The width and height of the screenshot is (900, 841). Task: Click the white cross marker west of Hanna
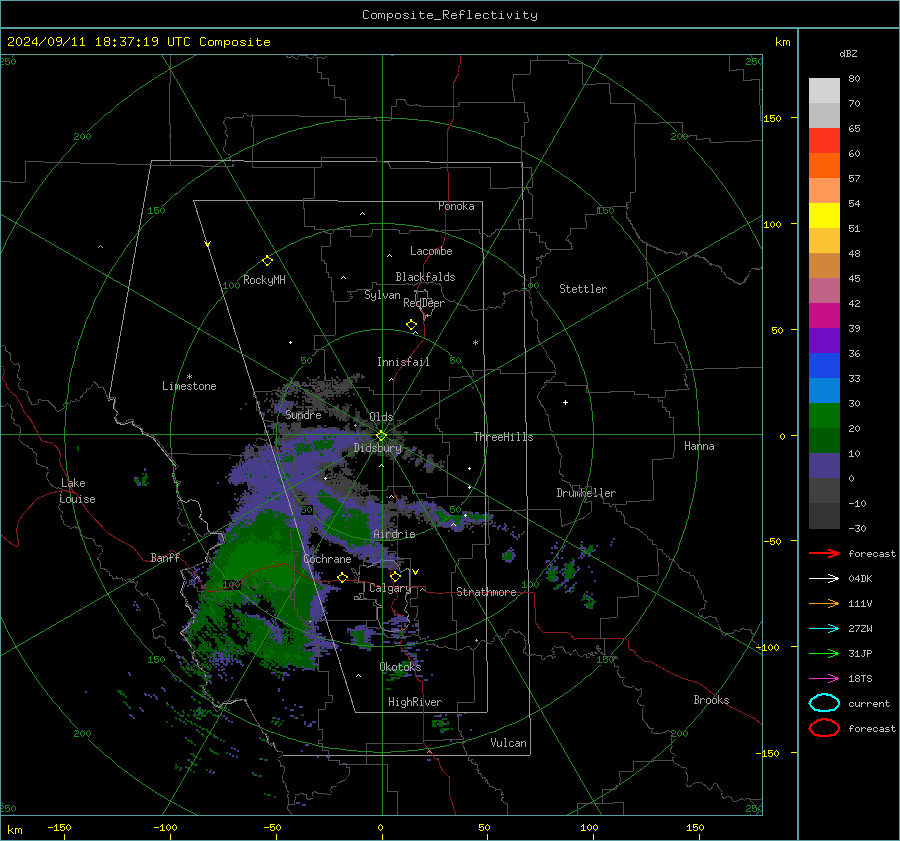(565, 402)
